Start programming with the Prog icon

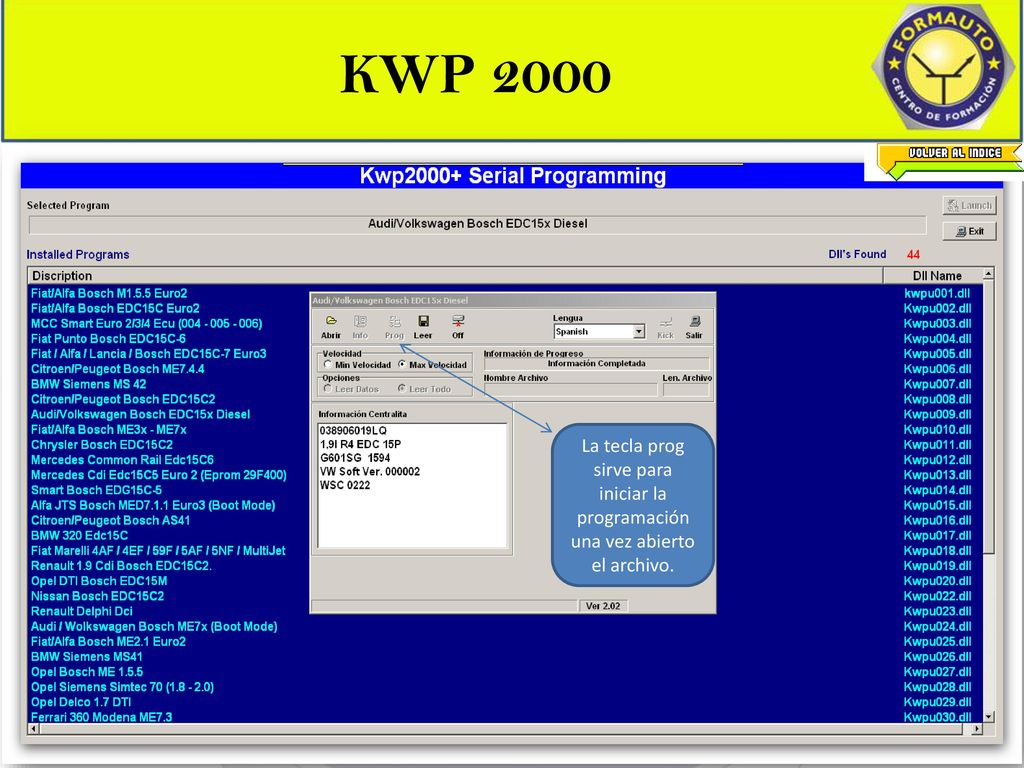pos(394,327)
